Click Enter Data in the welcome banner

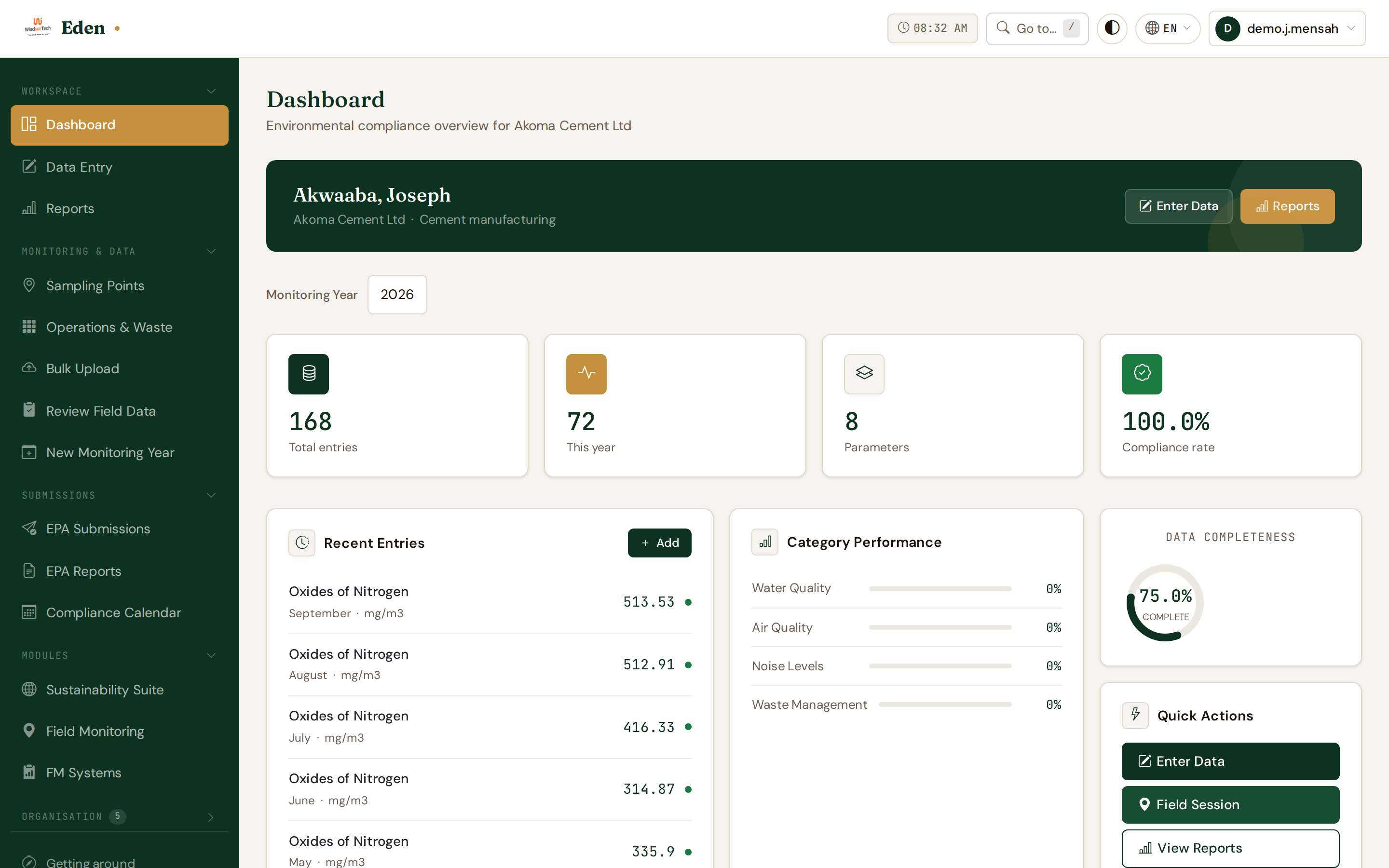pyautogui.click(x=1178, y=206)
